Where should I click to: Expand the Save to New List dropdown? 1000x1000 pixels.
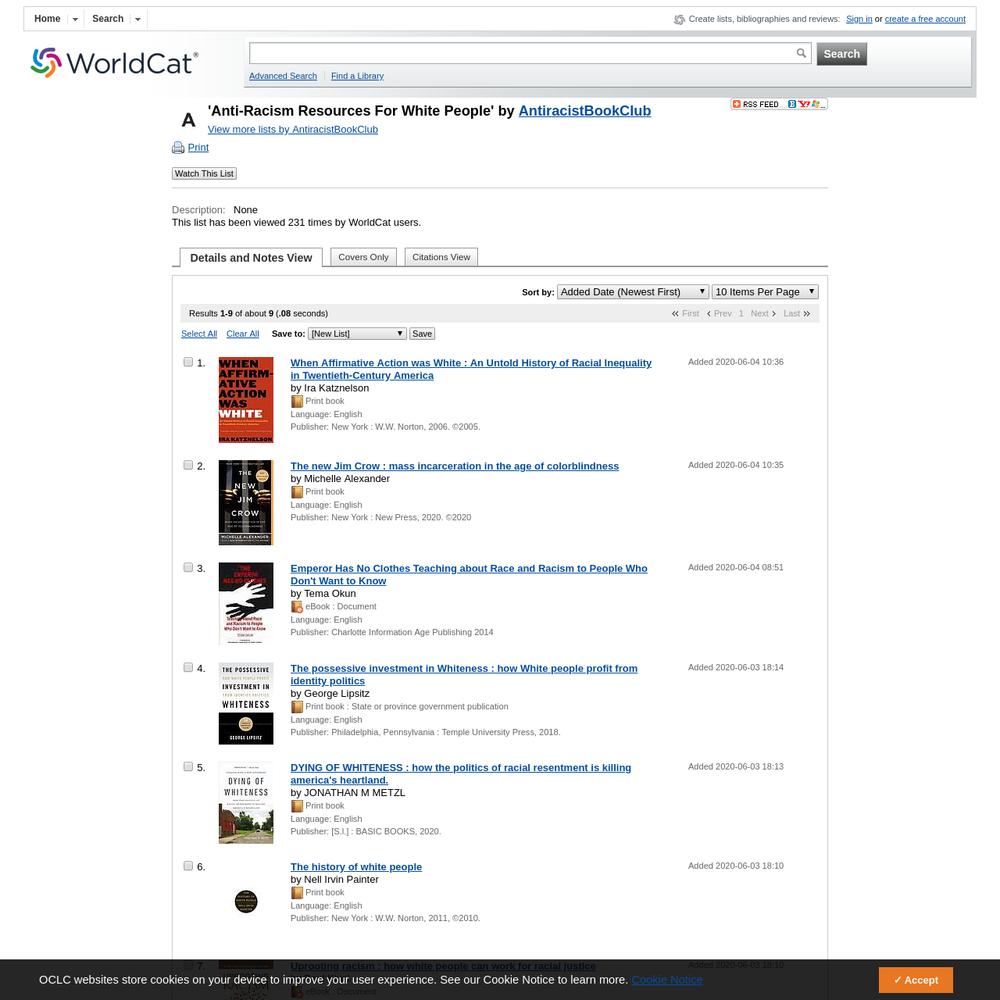click(x=357, y=334)
